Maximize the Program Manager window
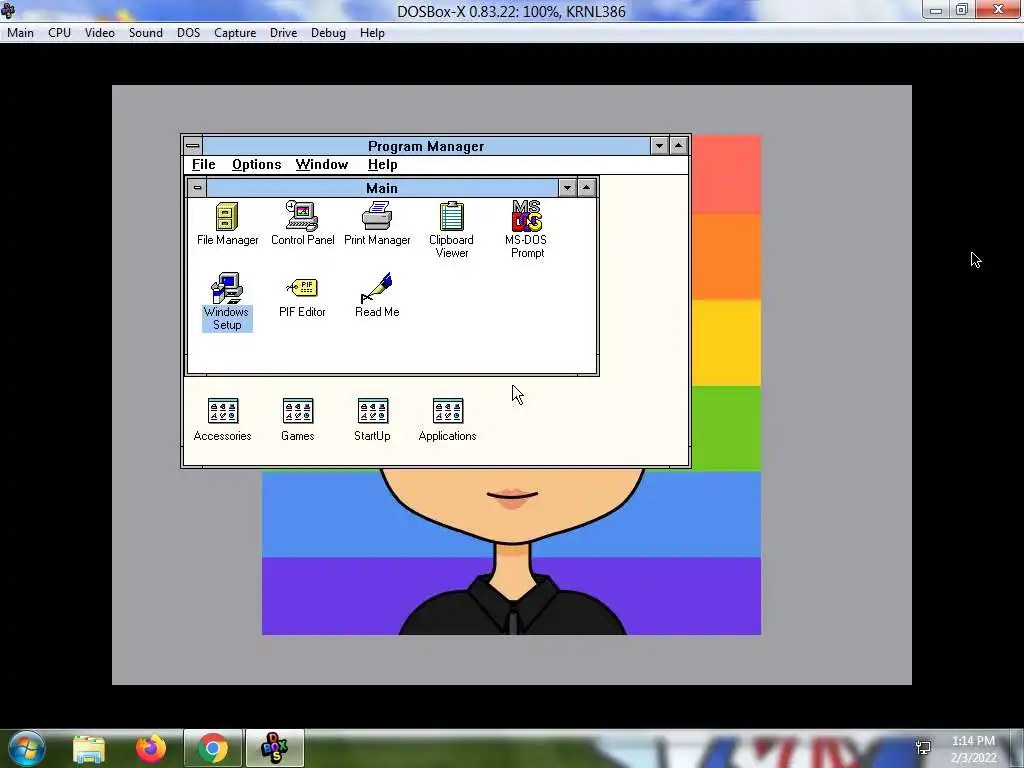 679,146
